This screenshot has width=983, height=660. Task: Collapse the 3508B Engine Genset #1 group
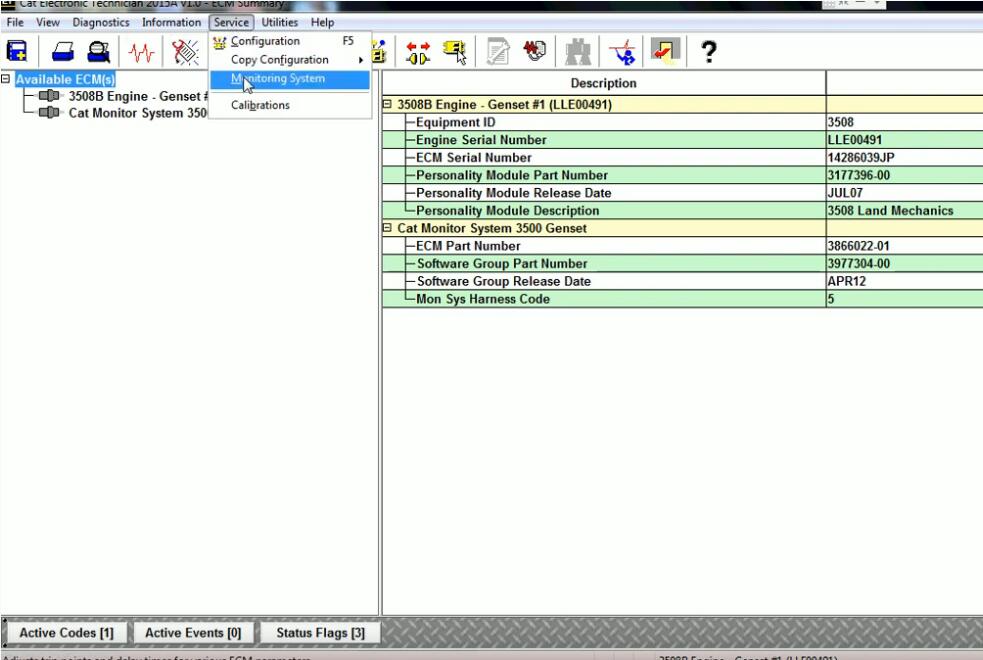pos(387,104)
